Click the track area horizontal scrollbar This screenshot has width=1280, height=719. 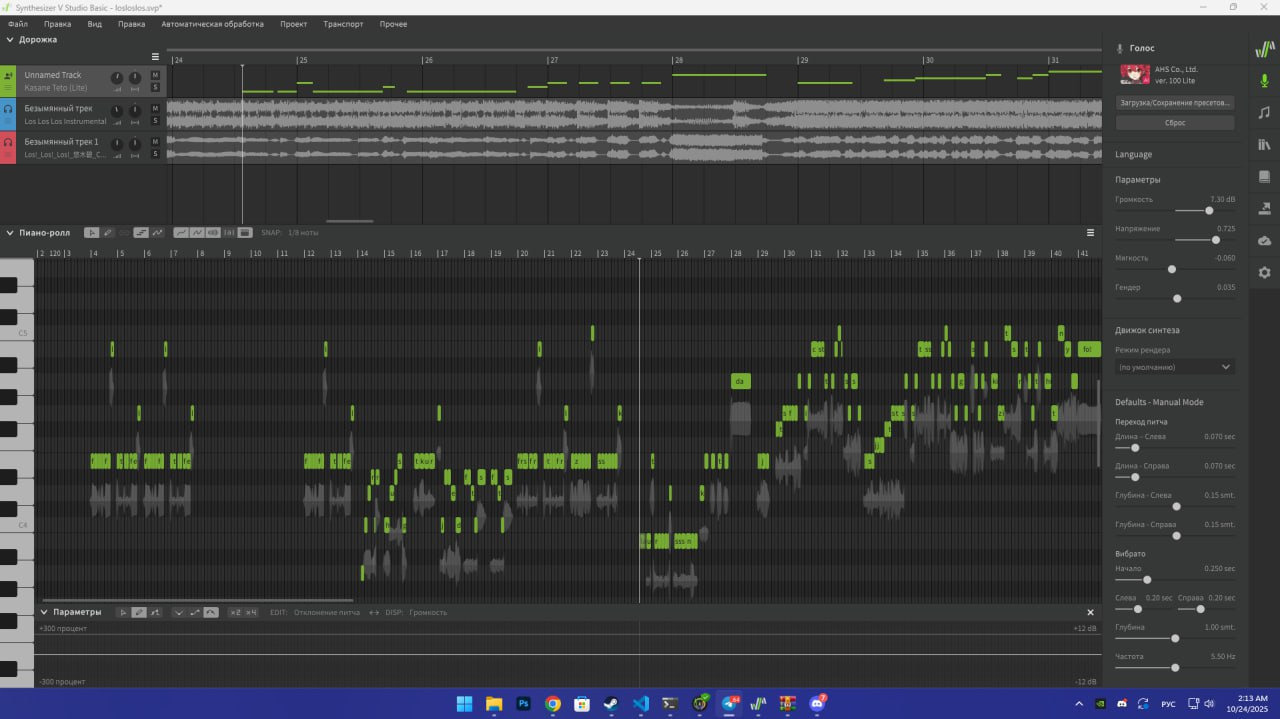350,221
